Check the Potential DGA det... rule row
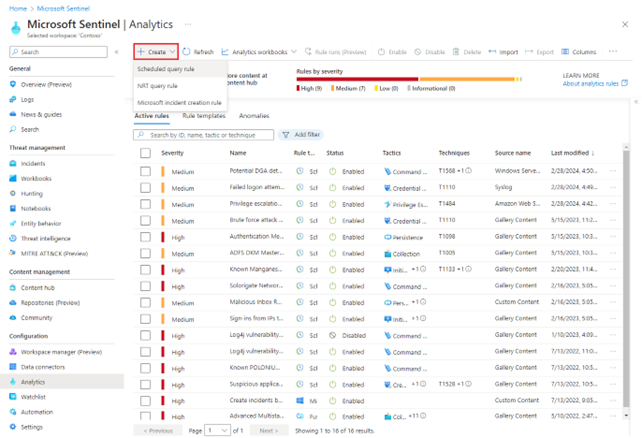 [145, 172]
